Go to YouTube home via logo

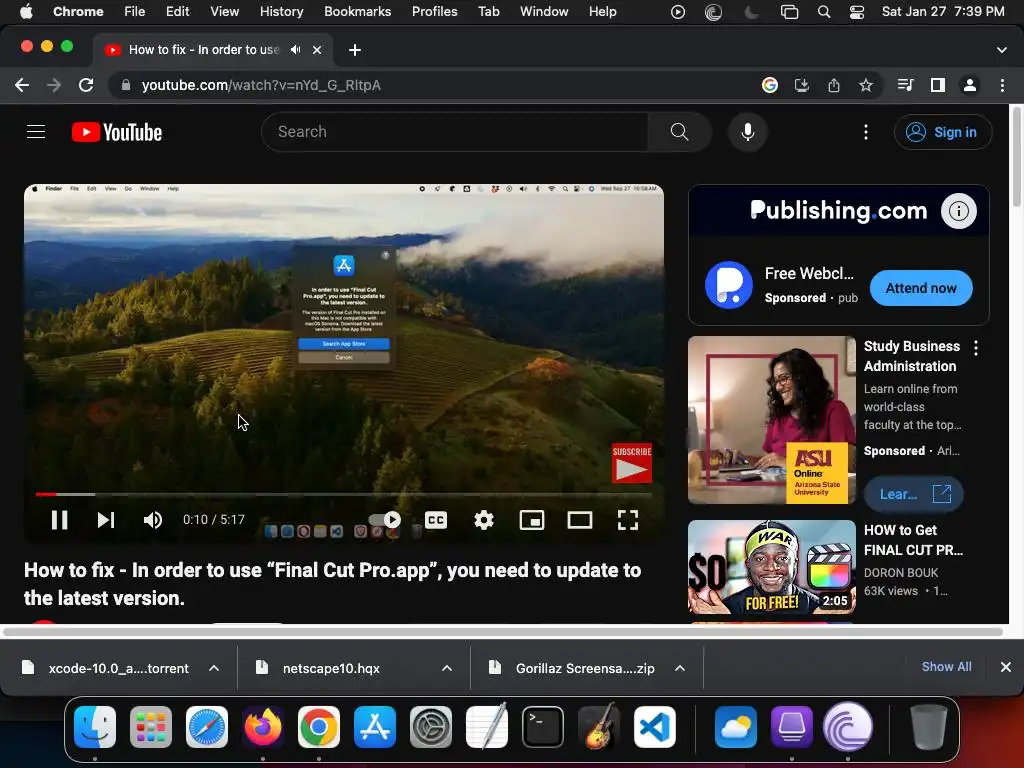(117, 132)
